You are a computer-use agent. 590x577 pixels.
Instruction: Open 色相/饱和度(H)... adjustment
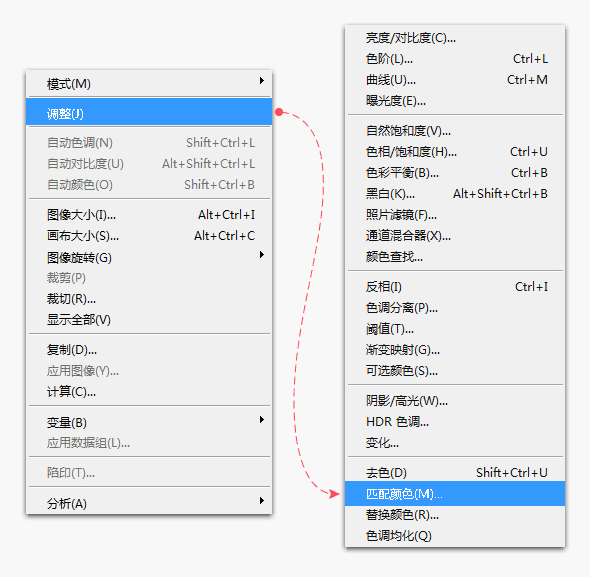click(455, 152)
